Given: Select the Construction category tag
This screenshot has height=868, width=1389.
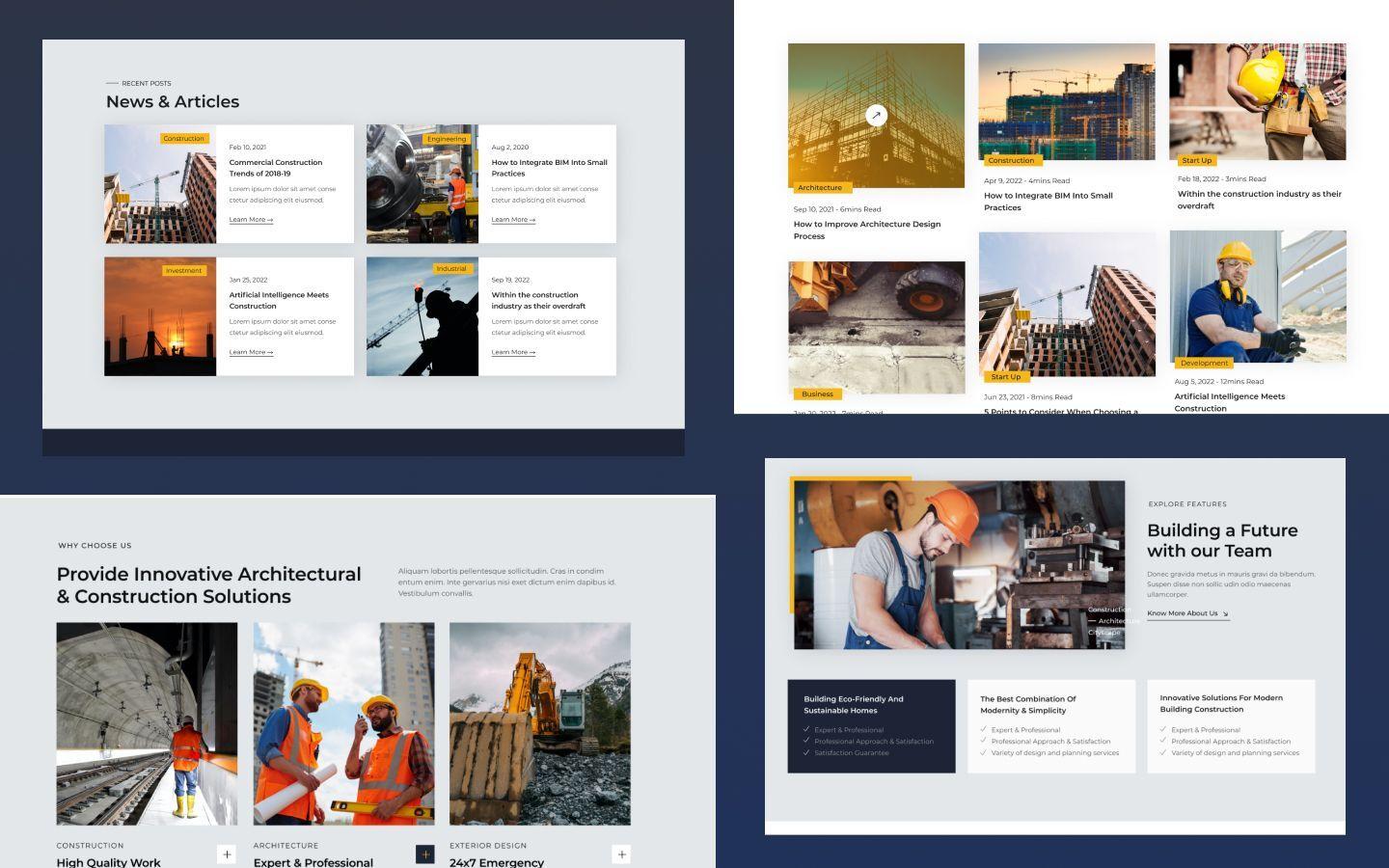Looking at the screenshot, I should [184, 138].
